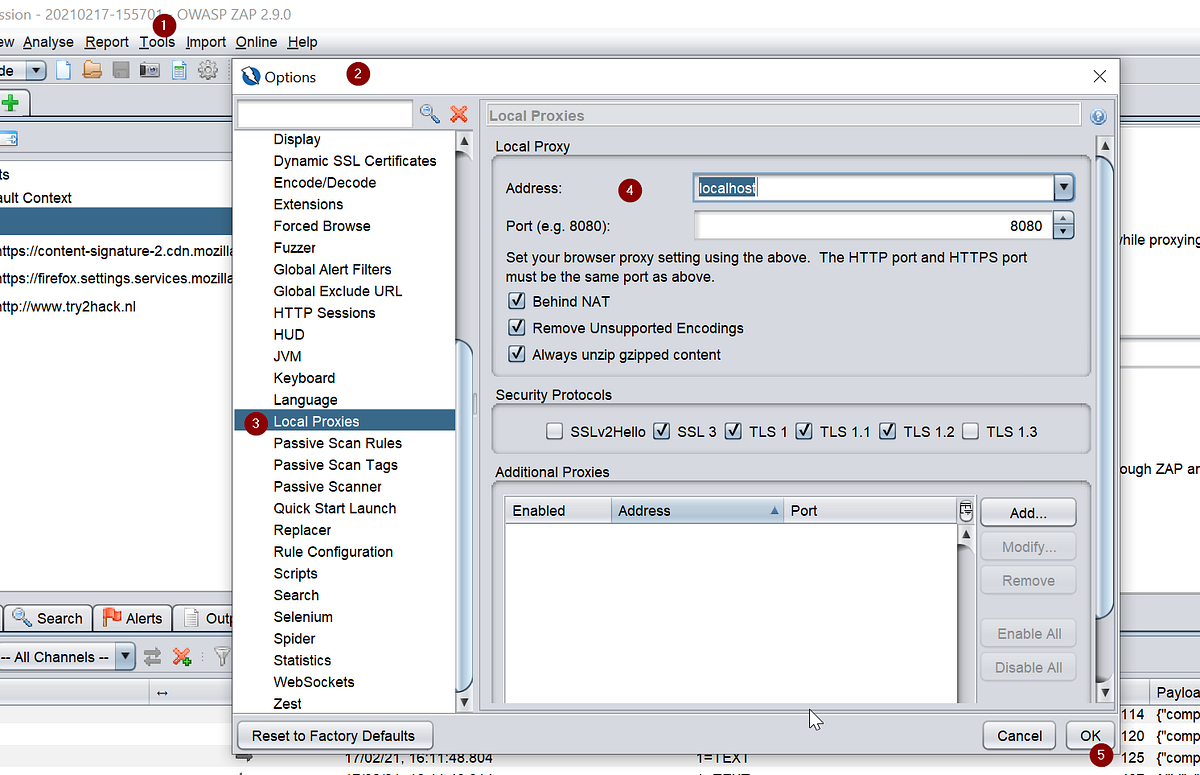Open the ZAP mode dropdown at top left
Viewport: 1200px width, 775px height.
pos(36,70)
